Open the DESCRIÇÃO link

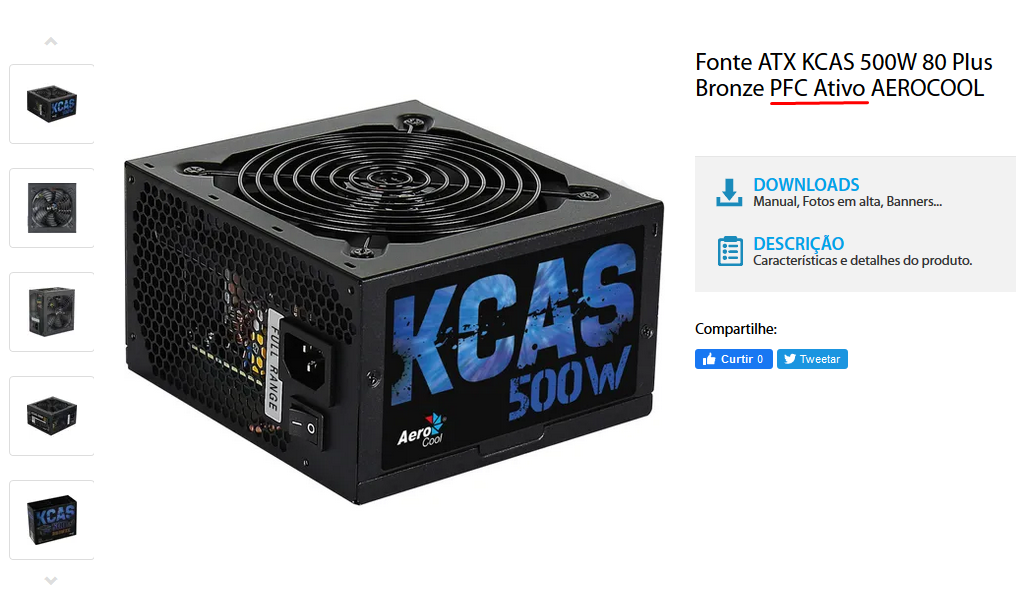tap(798, 244)
